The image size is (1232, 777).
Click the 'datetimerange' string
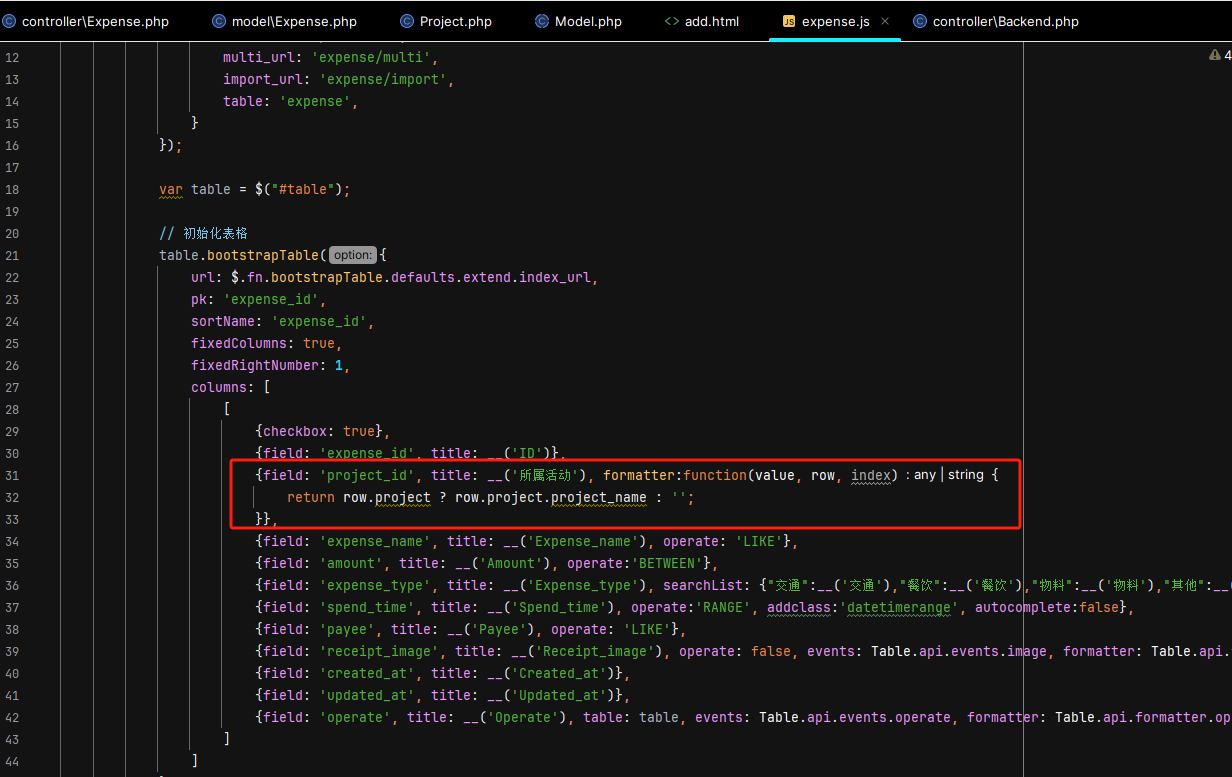(x=899, y=607)
